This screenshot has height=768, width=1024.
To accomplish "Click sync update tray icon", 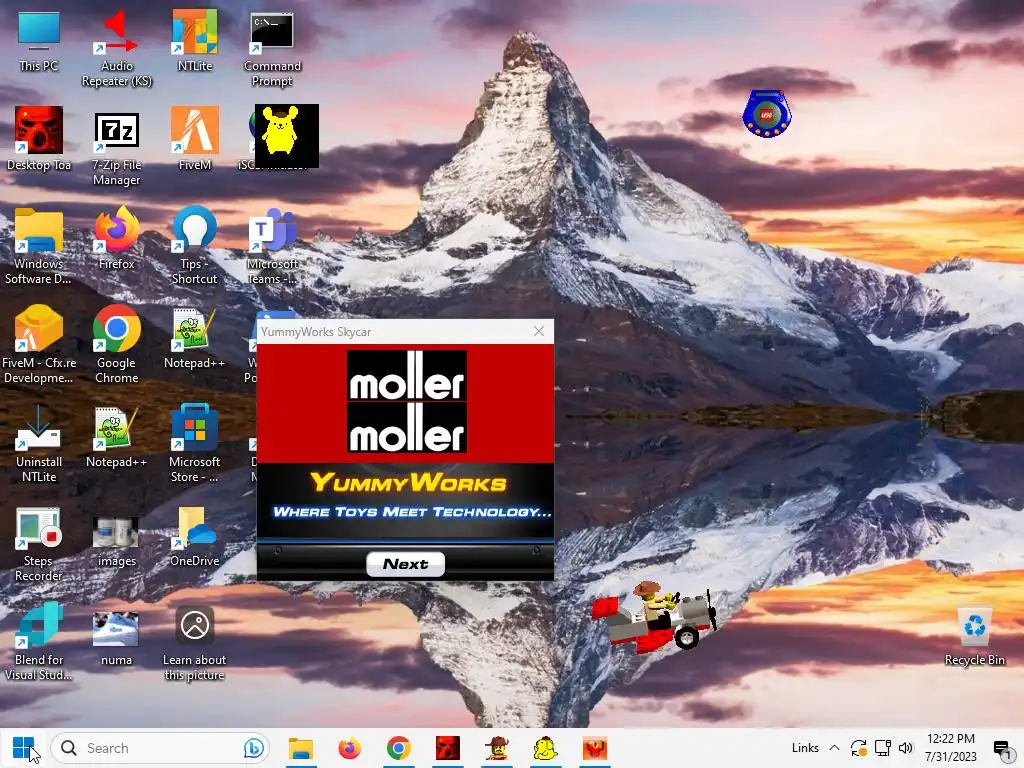I will click(858, 748).
